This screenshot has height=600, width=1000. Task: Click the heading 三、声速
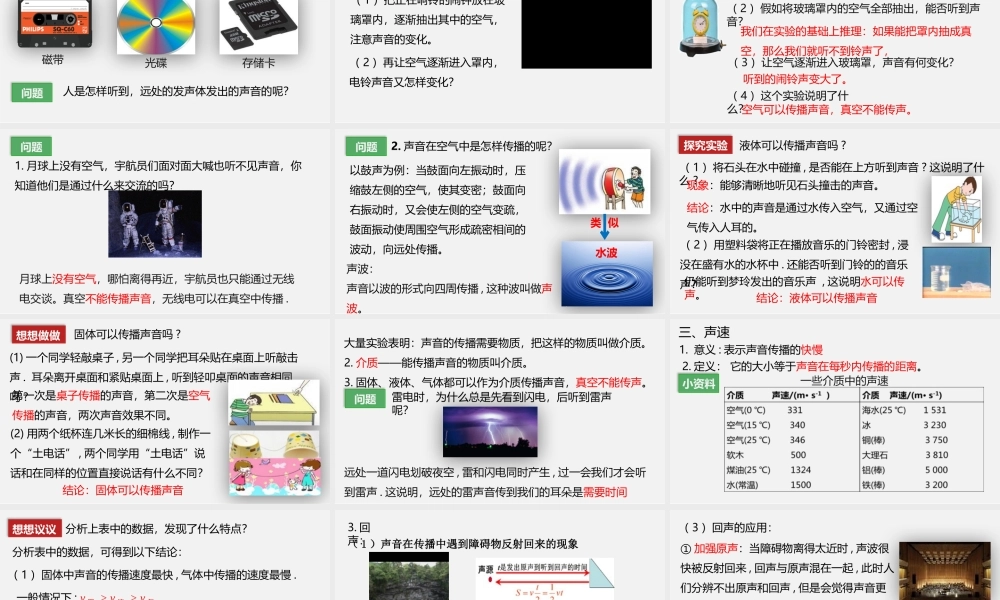pyautogui.click(x=704, y=332)
